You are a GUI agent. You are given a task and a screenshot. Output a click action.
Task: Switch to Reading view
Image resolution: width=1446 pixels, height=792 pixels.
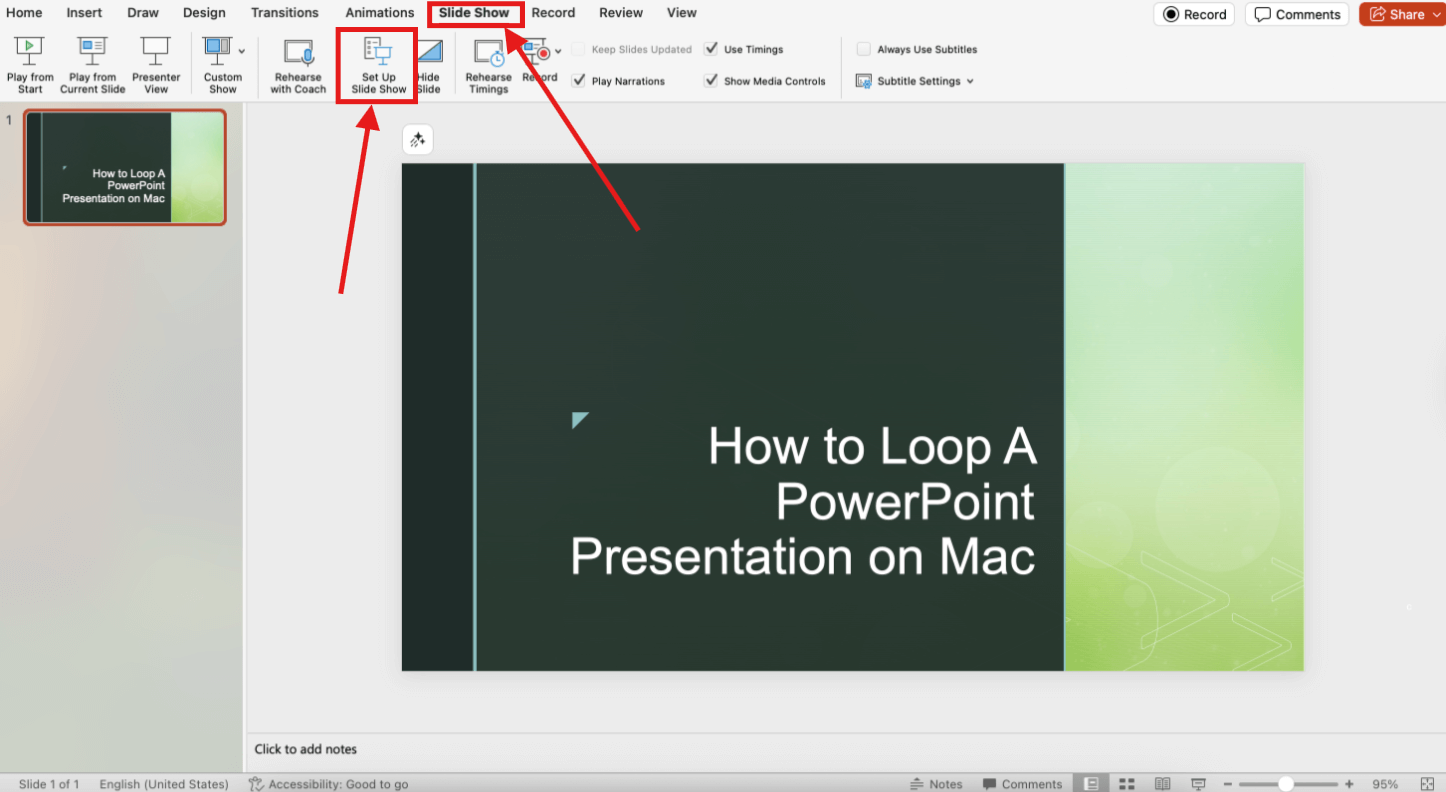pyautogui.click(x=1162, y=784)
